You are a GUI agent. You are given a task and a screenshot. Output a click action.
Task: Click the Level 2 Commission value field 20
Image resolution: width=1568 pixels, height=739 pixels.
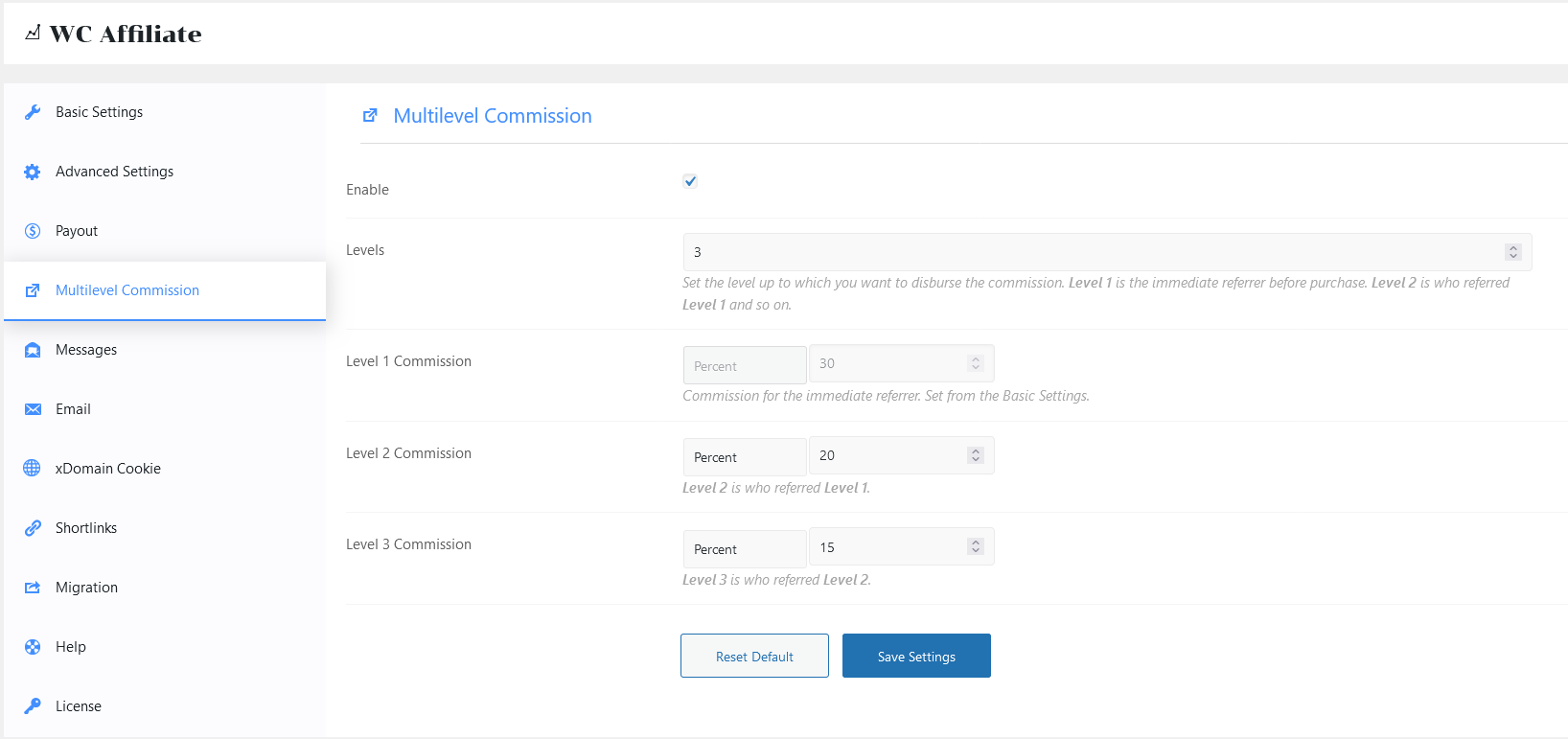(901, 455)
